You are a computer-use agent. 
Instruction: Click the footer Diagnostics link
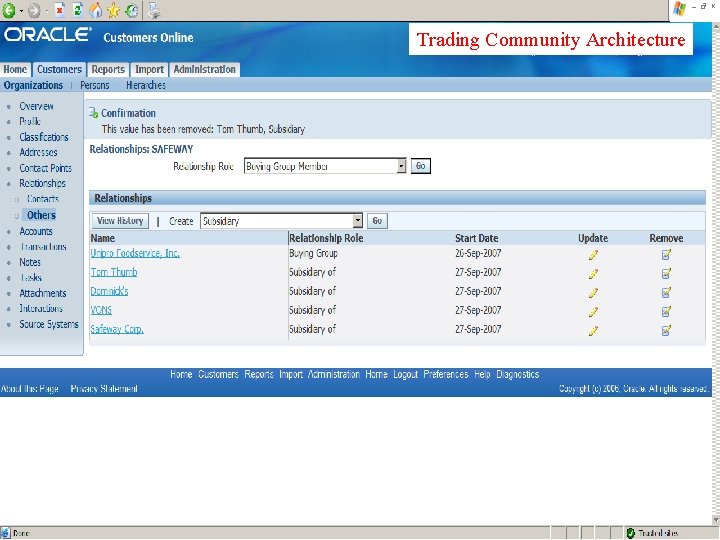click(x=518, y=375)
